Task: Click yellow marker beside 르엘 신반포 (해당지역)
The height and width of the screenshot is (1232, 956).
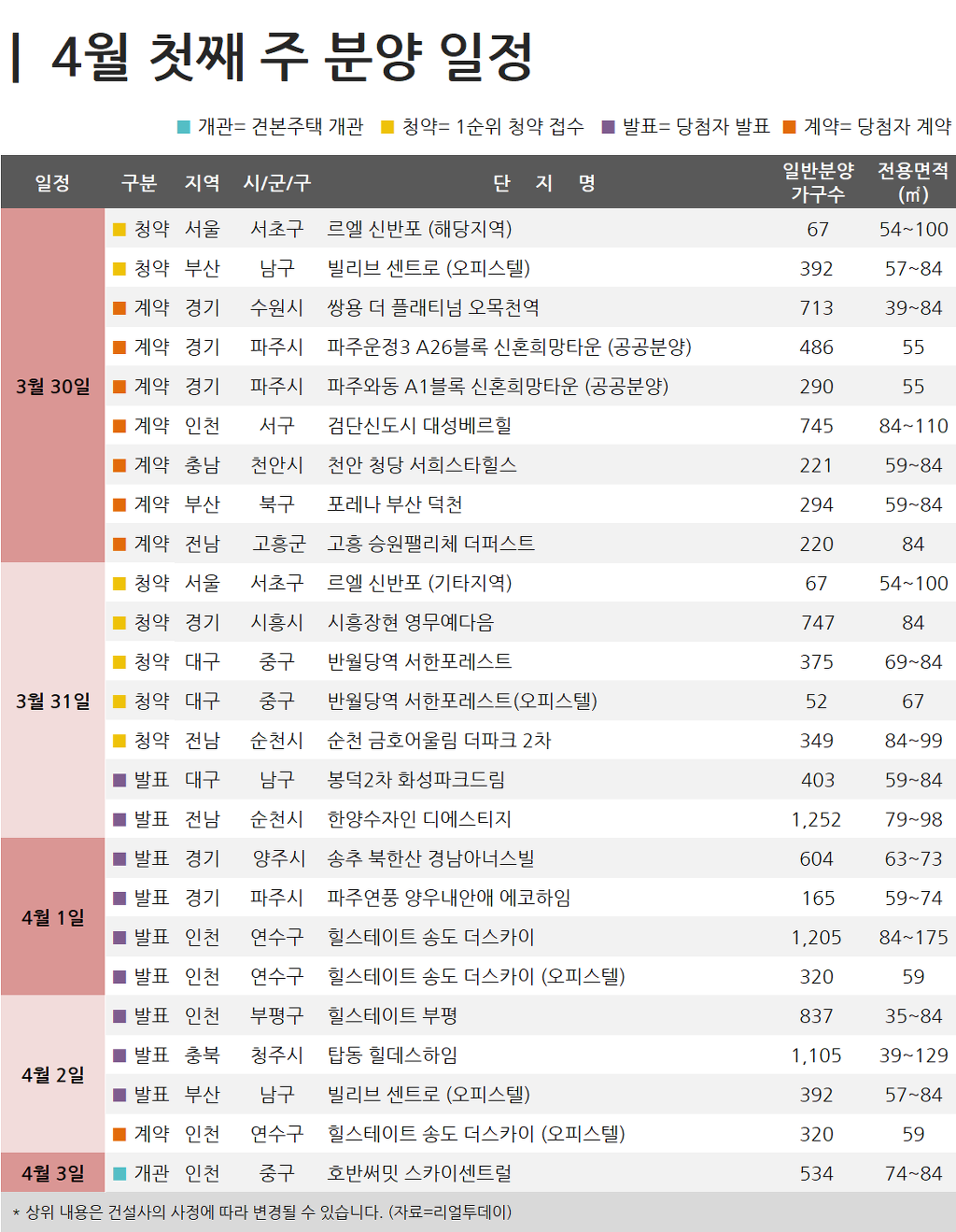Action: pyautogui.click(x=119, y=230)
